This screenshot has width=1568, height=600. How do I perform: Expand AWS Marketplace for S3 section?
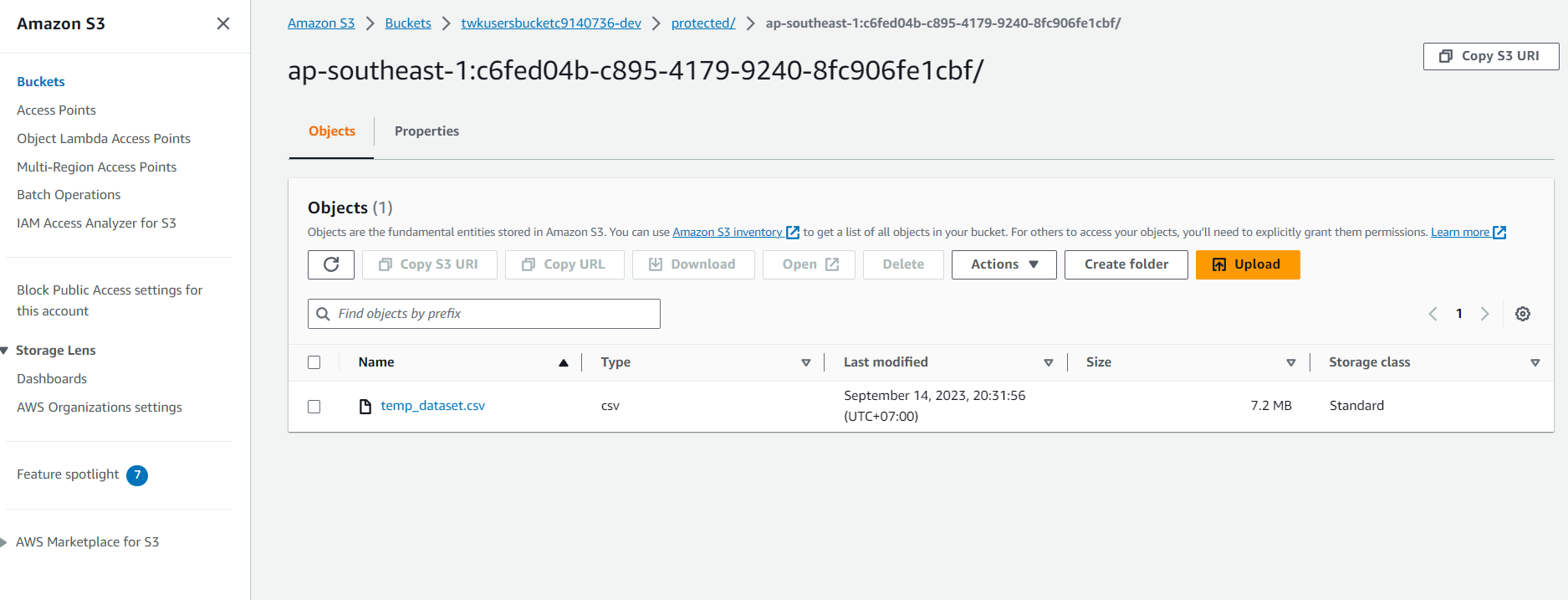tap(5, 542)
